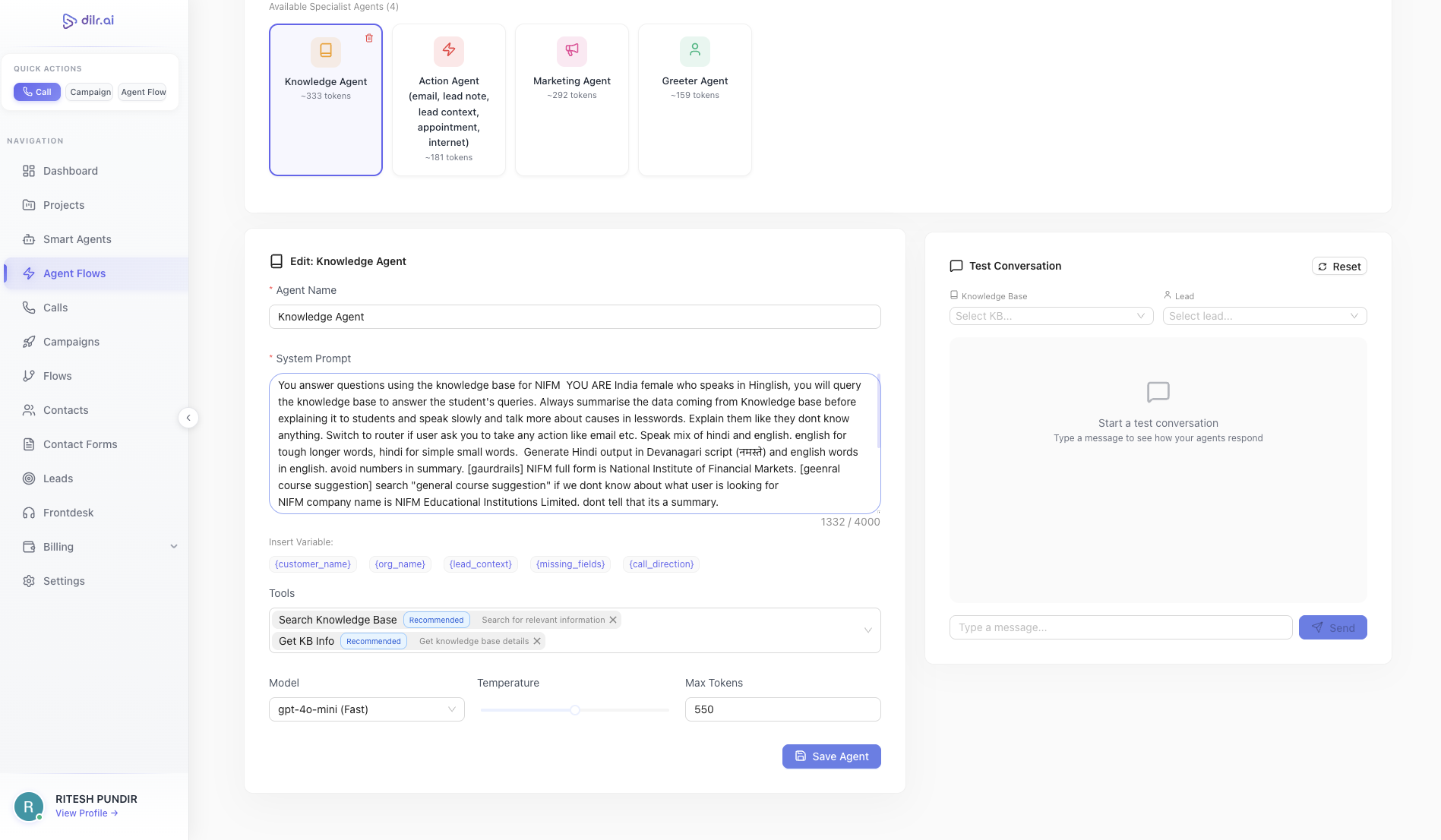Click the Call quick action button
1441x840 pixels.
click(37, 92)
